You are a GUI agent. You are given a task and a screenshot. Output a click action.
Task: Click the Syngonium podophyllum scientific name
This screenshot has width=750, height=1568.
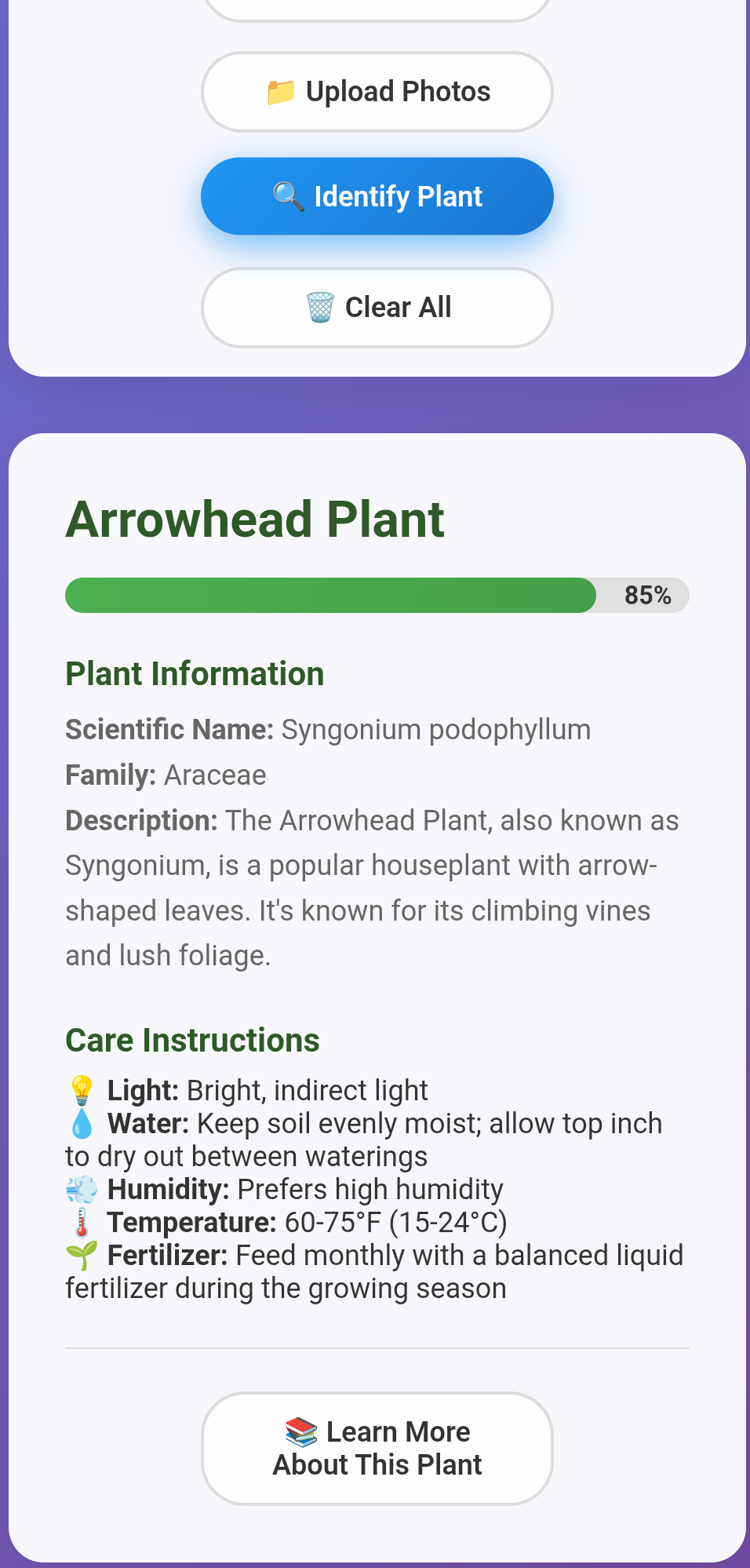436,730
